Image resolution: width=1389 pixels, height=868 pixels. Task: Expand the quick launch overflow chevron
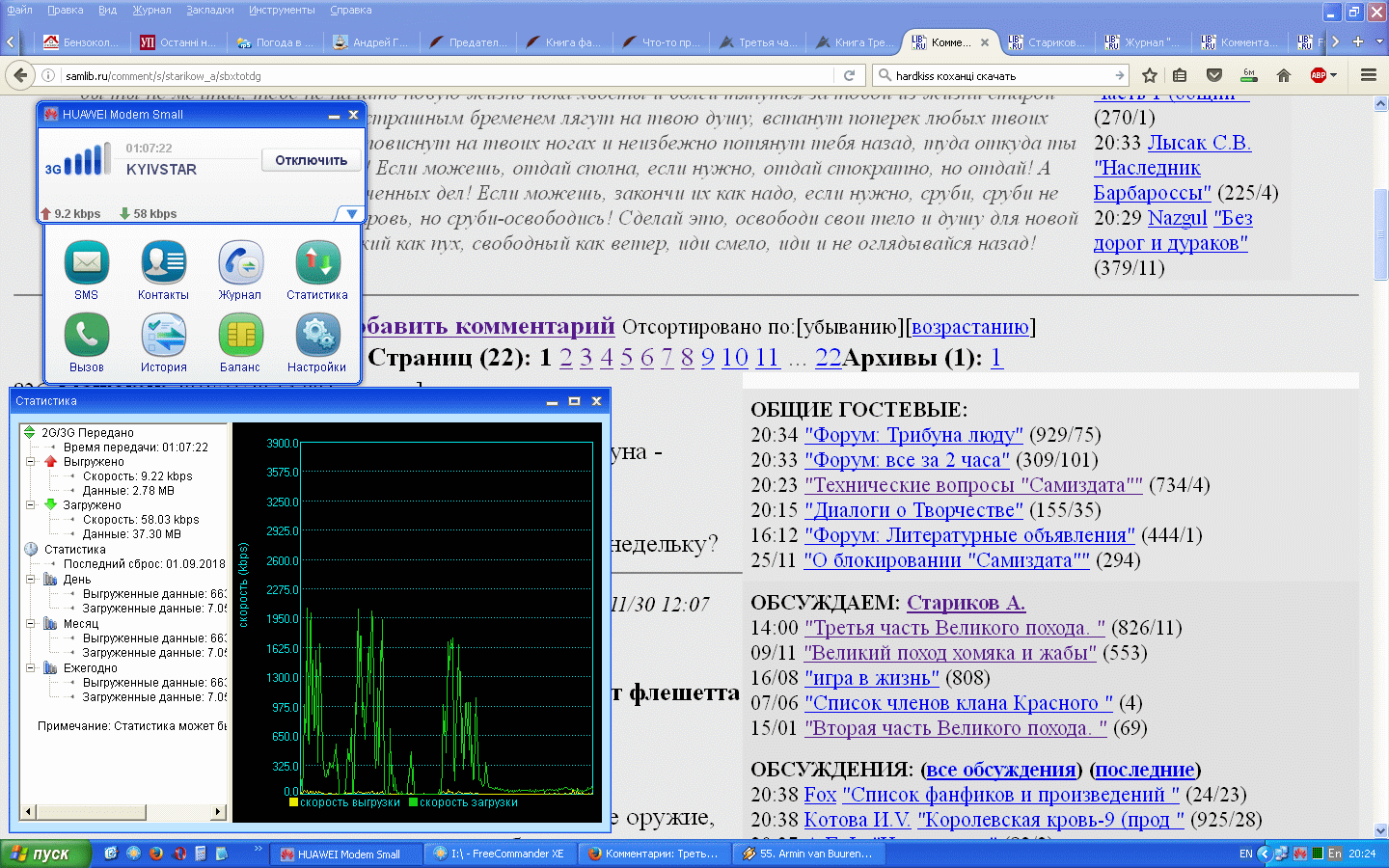coord(258,849)
